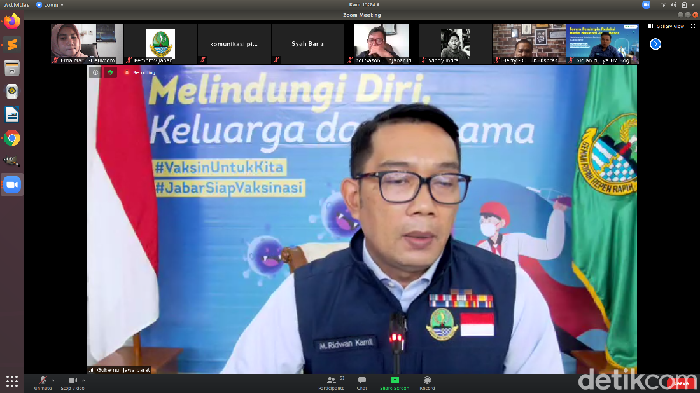
Task: Click the Record button in toolbar
Action: pyautogui.click(x=427, y=383)
